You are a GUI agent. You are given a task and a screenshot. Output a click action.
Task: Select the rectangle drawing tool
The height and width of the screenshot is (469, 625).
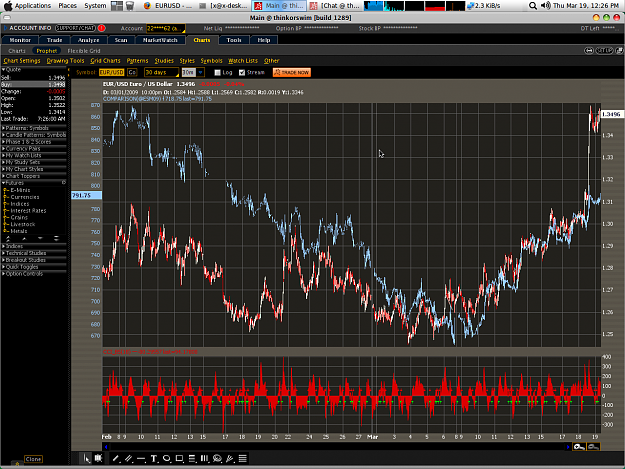[179, 459]
